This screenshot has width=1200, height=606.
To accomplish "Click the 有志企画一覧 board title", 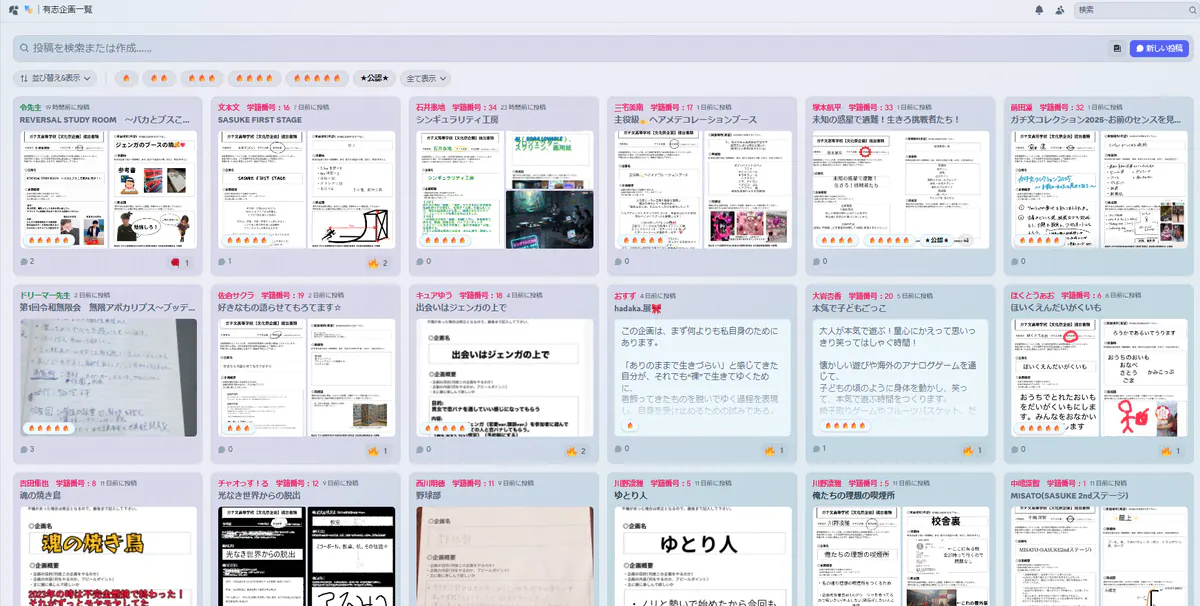I will [67, 9].
